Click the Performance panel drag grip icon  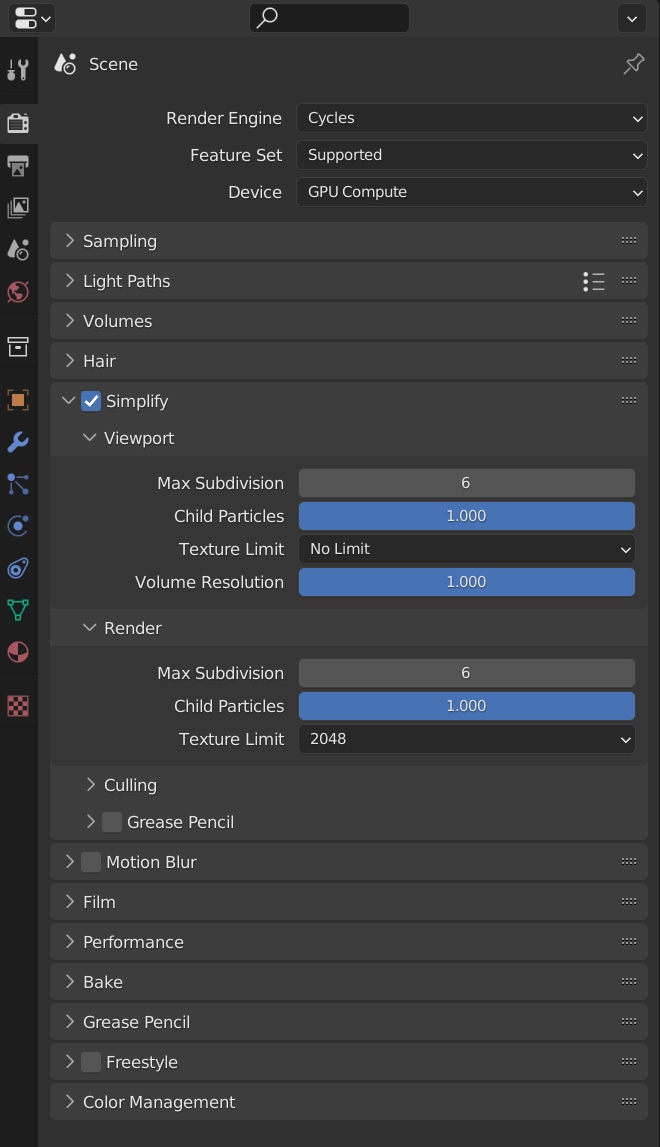click(x=629, y=941)
